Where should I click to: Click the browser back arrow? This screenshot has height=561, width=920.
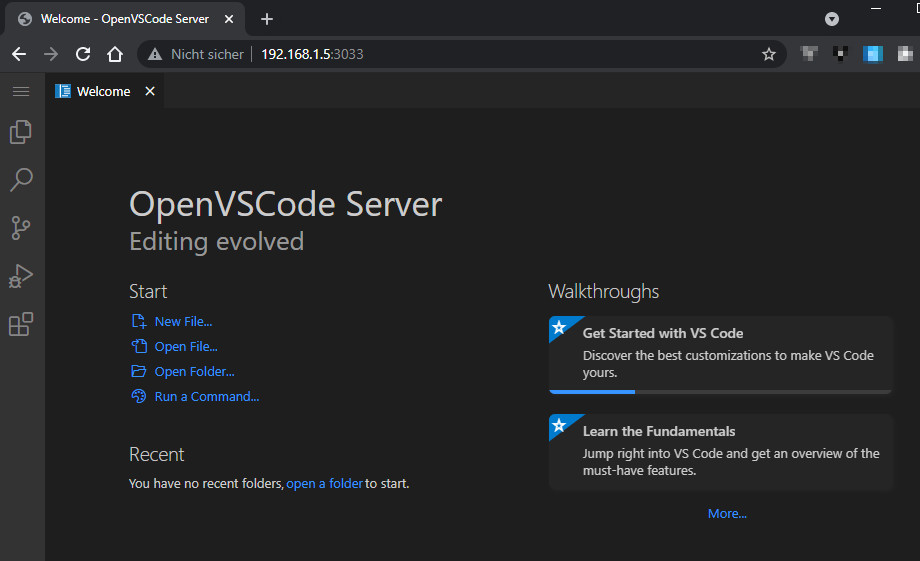[19, 54]
